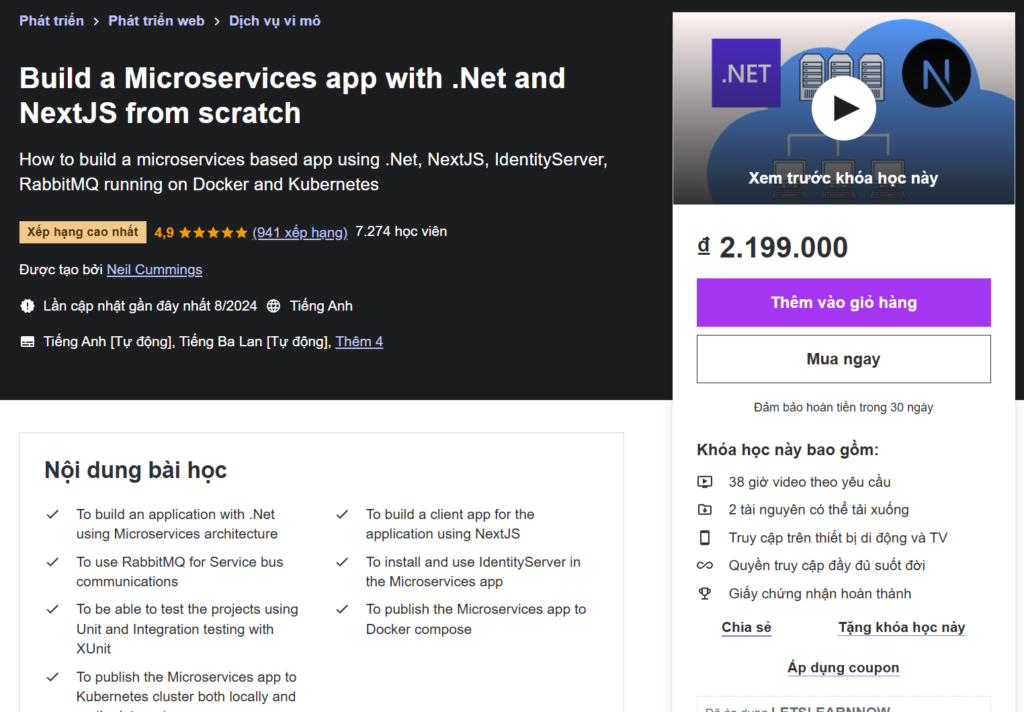View the 941 xếp hạng ratings

[300, 232]
